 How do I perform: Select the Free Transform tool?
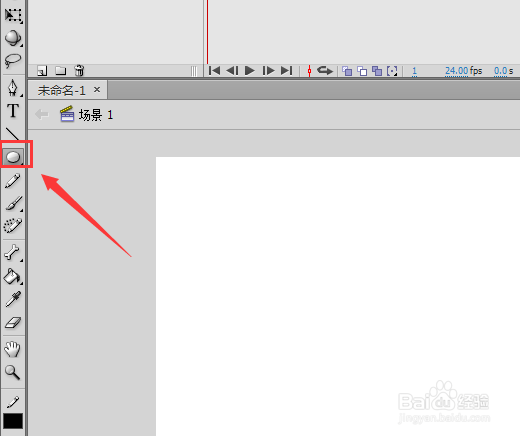click(13, 15)
